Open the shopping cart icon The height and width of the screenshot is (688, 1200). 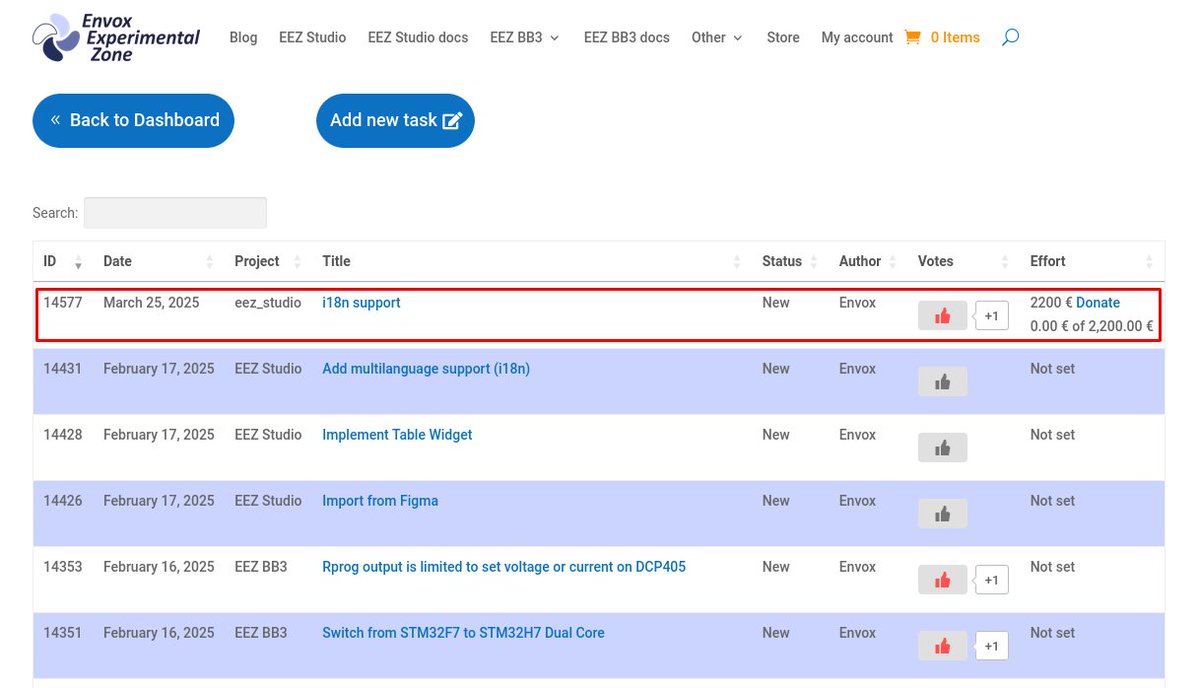tap(912, 37)
